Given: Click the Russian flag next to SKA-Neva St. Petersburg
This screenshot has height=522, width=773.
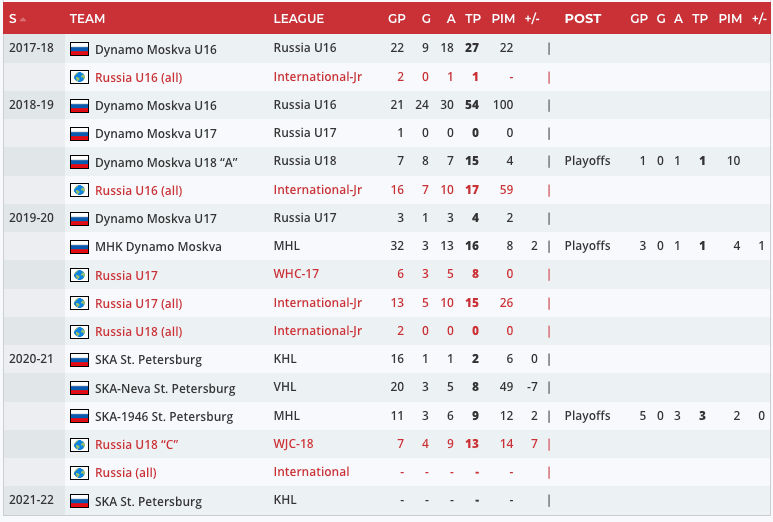Looking at the screenshot, I should (80, 388).
